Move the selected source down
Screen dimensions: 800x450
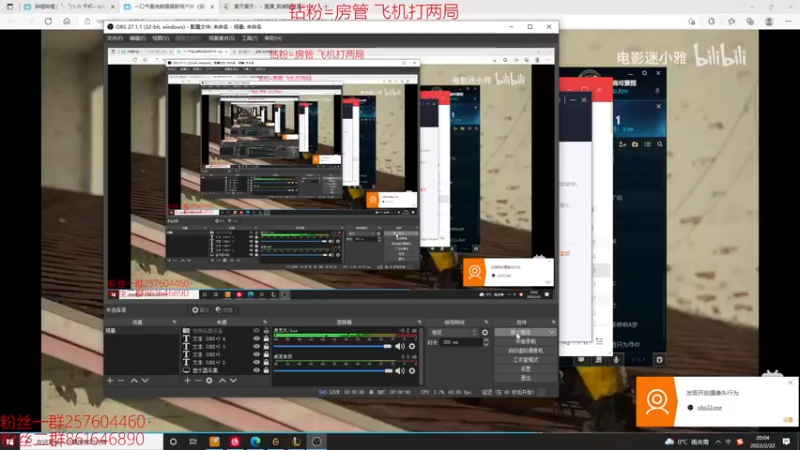tap(233, 381)
